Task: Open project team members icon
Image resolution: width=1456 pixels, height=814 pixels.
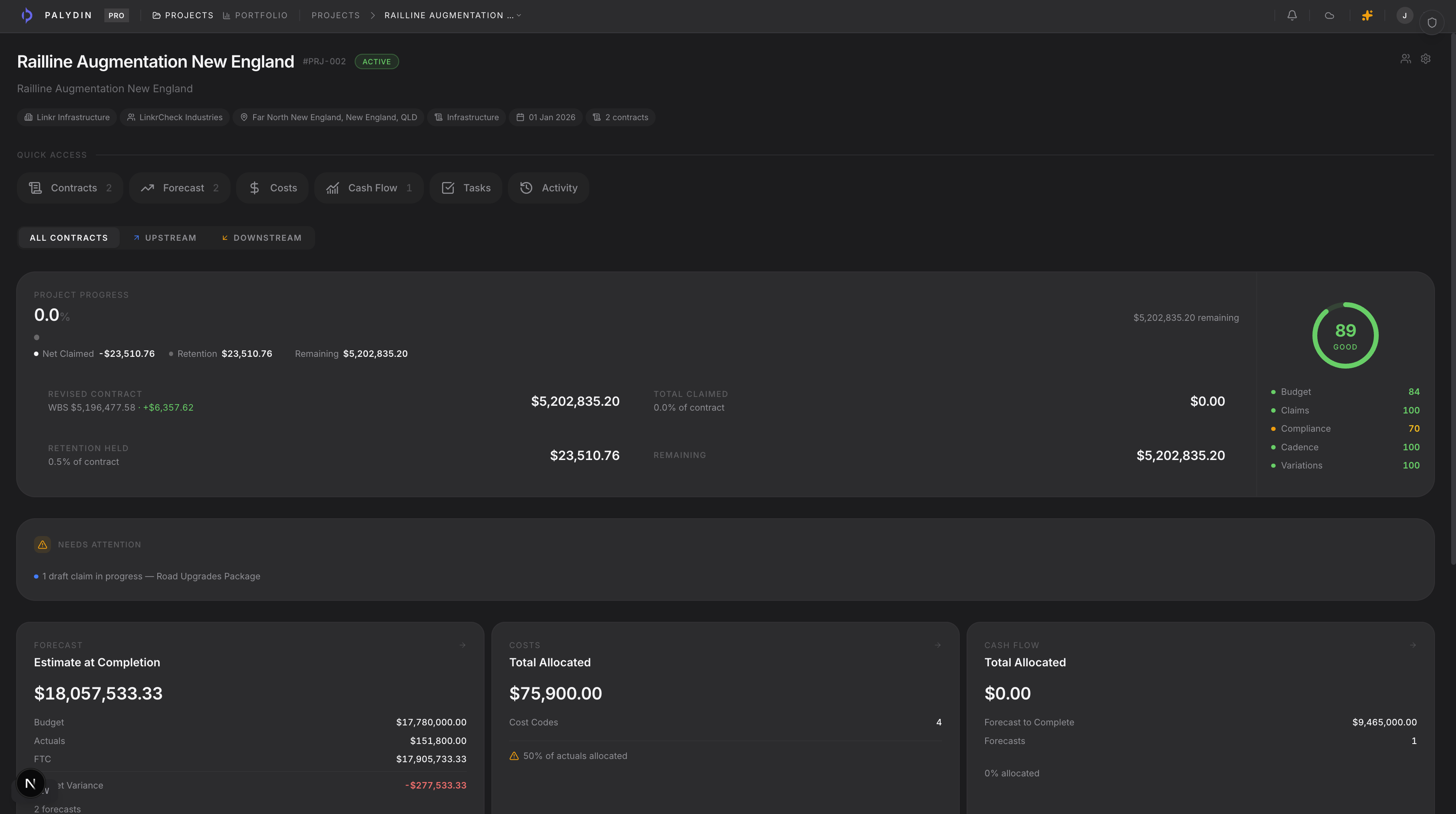Action: click(1406, 58)
